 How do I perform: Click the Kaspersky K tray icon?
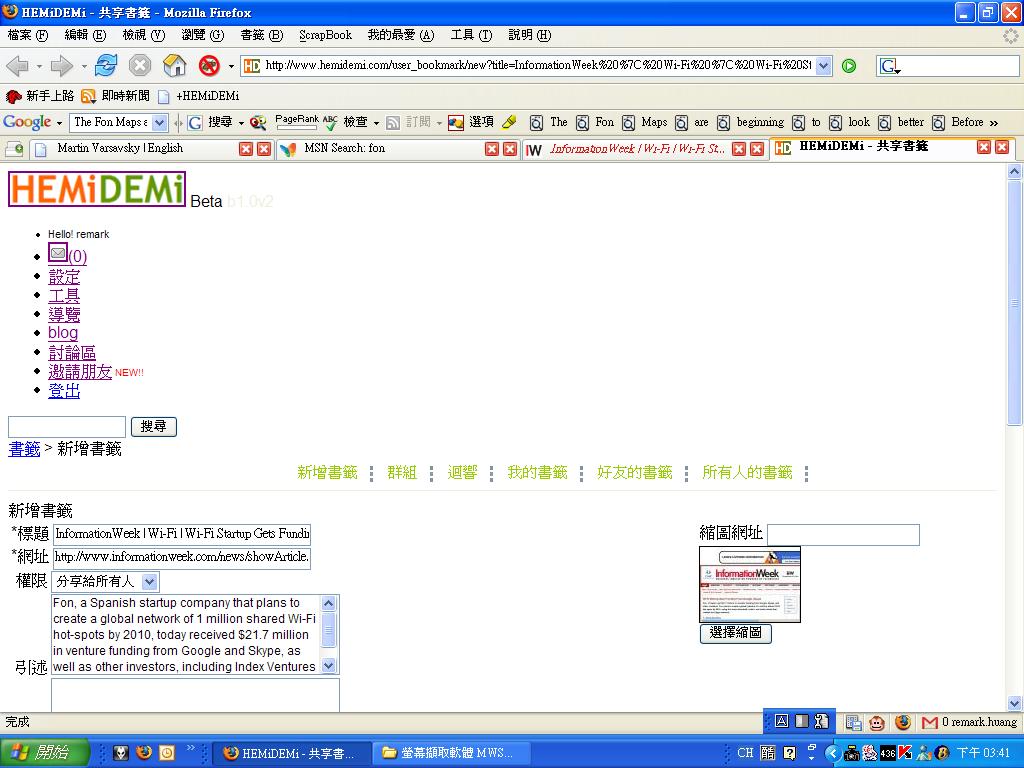tap(905, 753)
